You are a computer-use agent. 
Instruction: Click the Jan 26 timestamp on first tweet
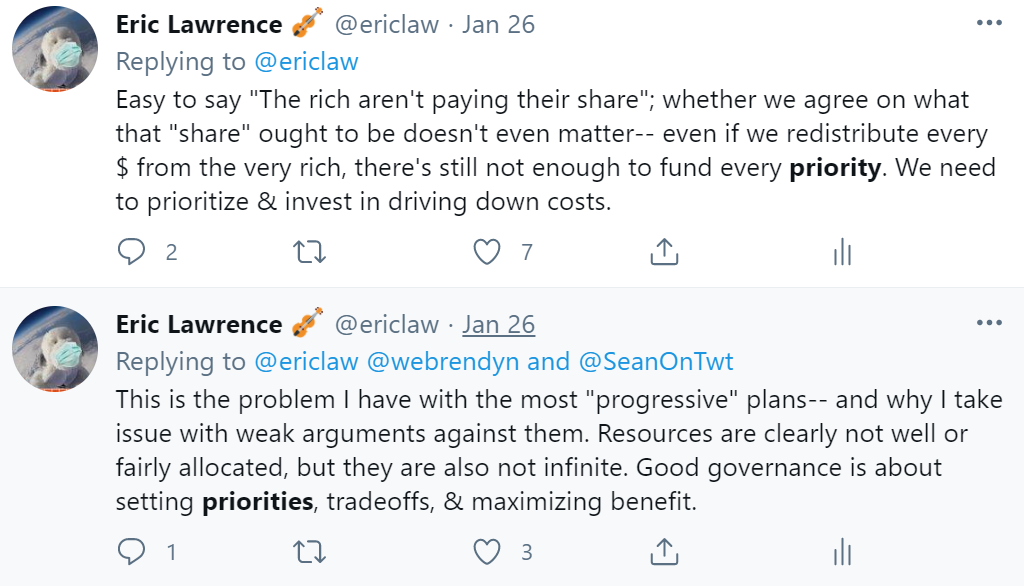(499, 24)
